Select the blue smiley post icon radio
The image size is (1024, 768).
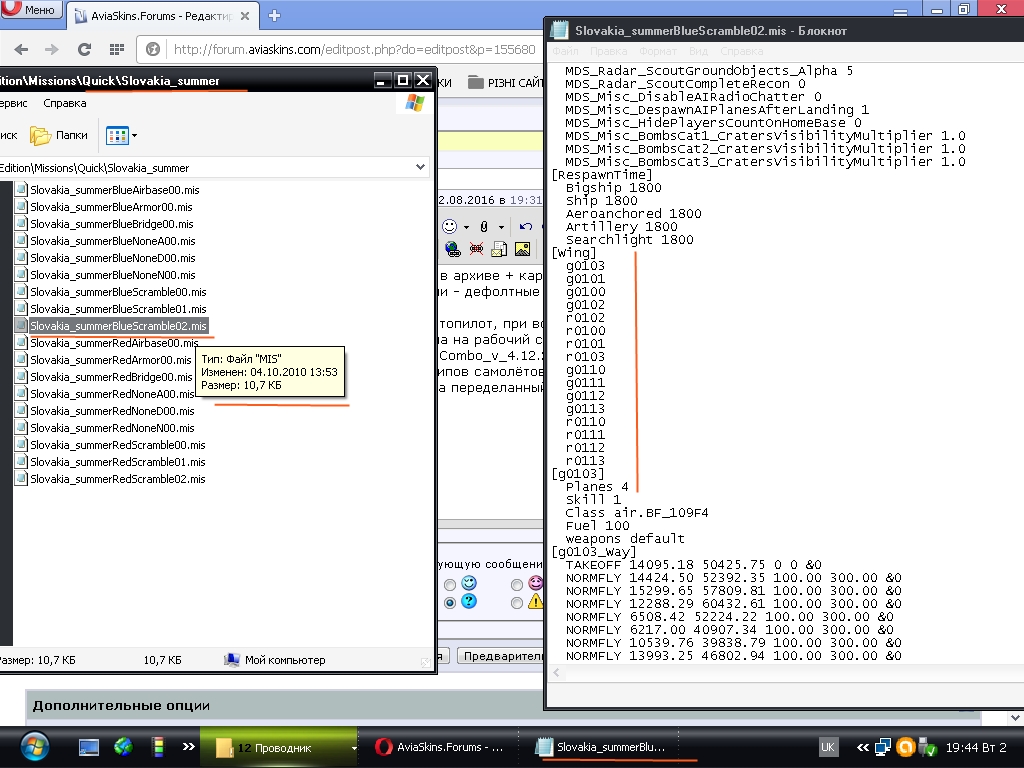[x=450, y=584]
